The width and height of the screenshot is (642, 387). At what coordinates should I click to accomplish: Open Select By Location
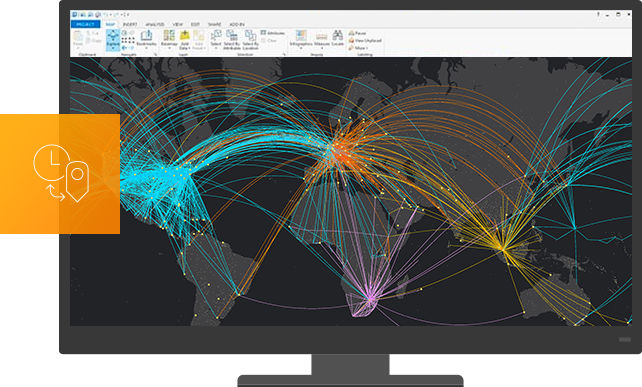pyautogui.click(x=250, y=40)
